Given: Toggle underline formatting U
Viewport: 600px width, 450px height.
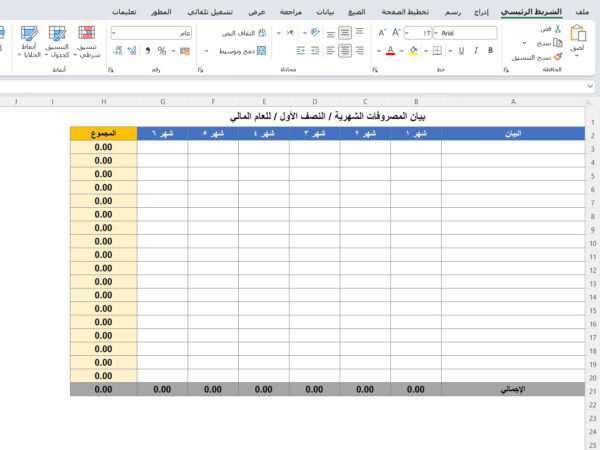Looking at the screenshot, I should click(461, 51).
